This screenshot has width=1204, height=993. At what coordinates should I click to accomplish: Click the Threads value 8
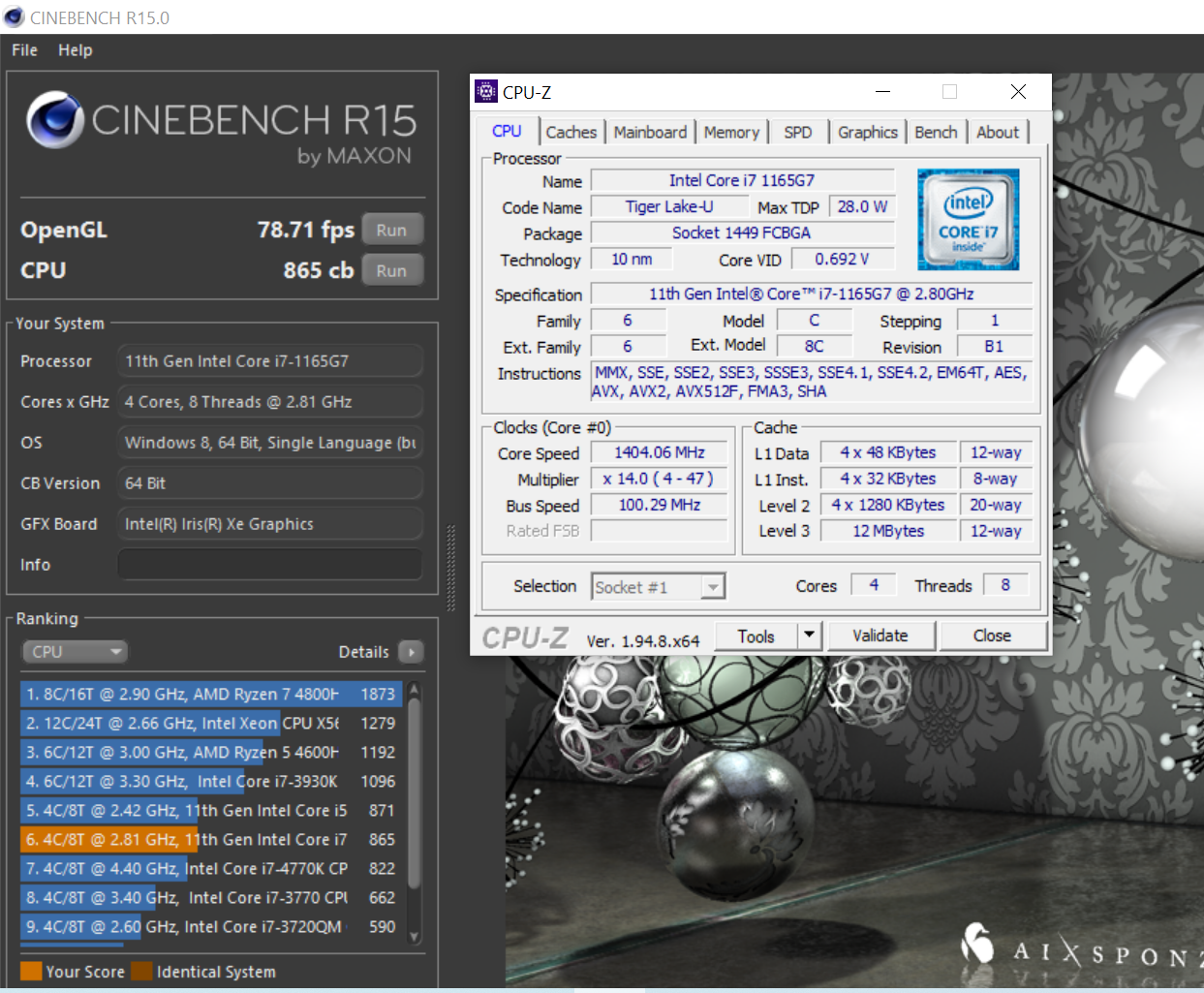[1005, 584]
